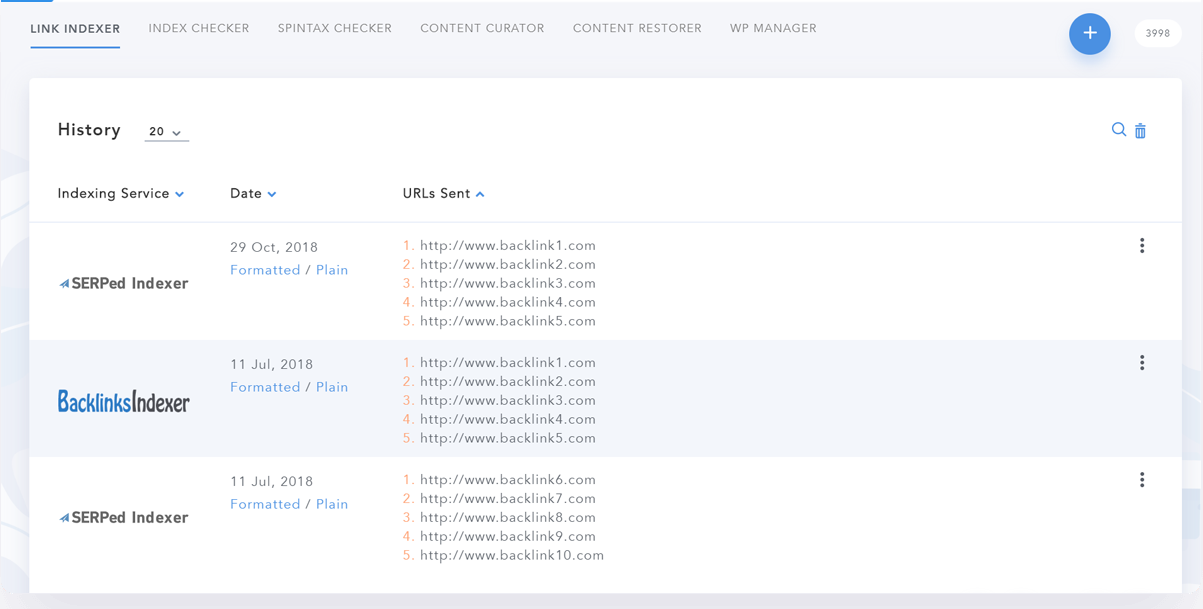Click the 29 Oct, 2018 date
1203x609 pixels.
click(274, 247)
